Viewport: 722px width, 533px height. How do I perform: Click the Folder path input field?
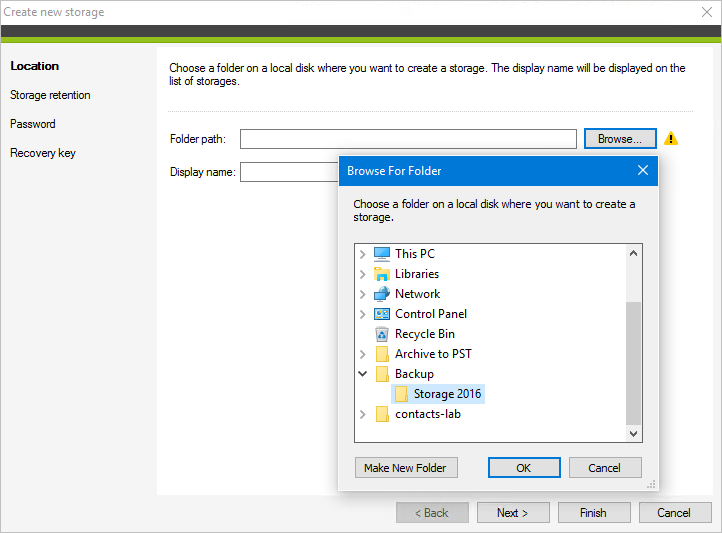(x=408, y=139)
